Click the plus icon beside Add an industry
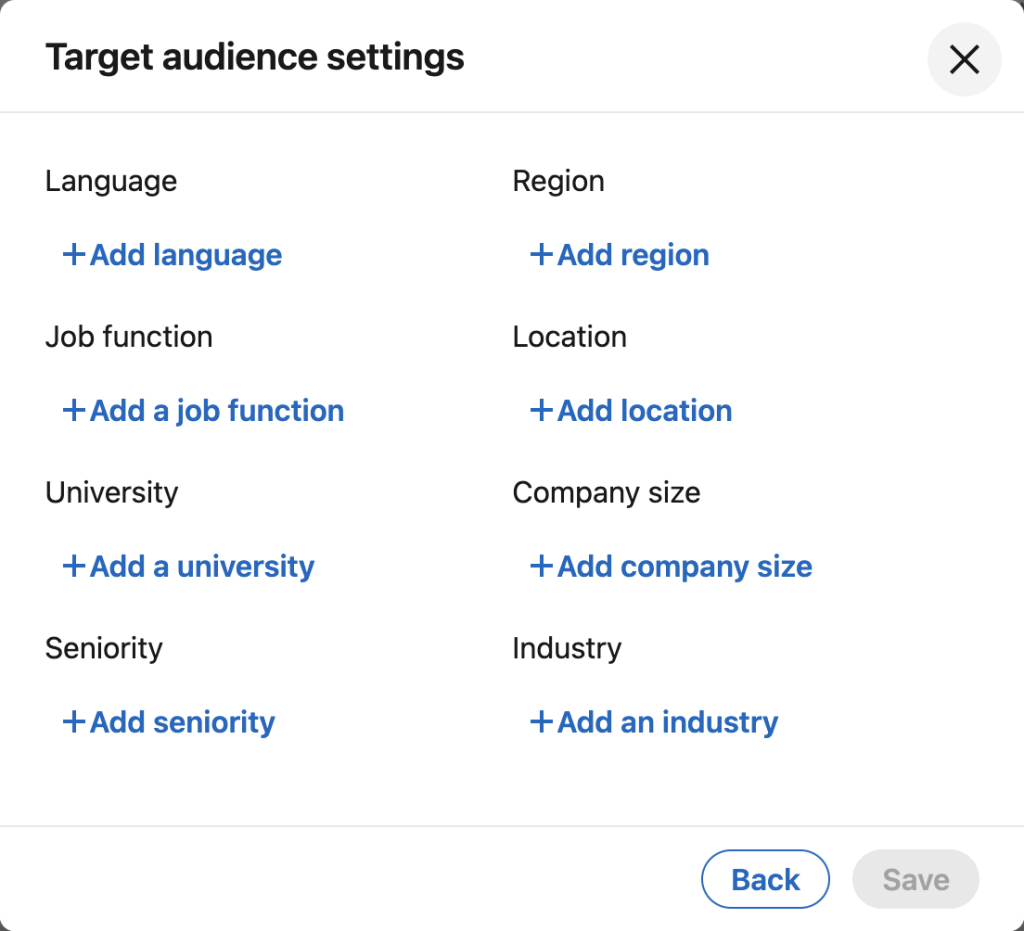1024x931 pixels. 541,723
